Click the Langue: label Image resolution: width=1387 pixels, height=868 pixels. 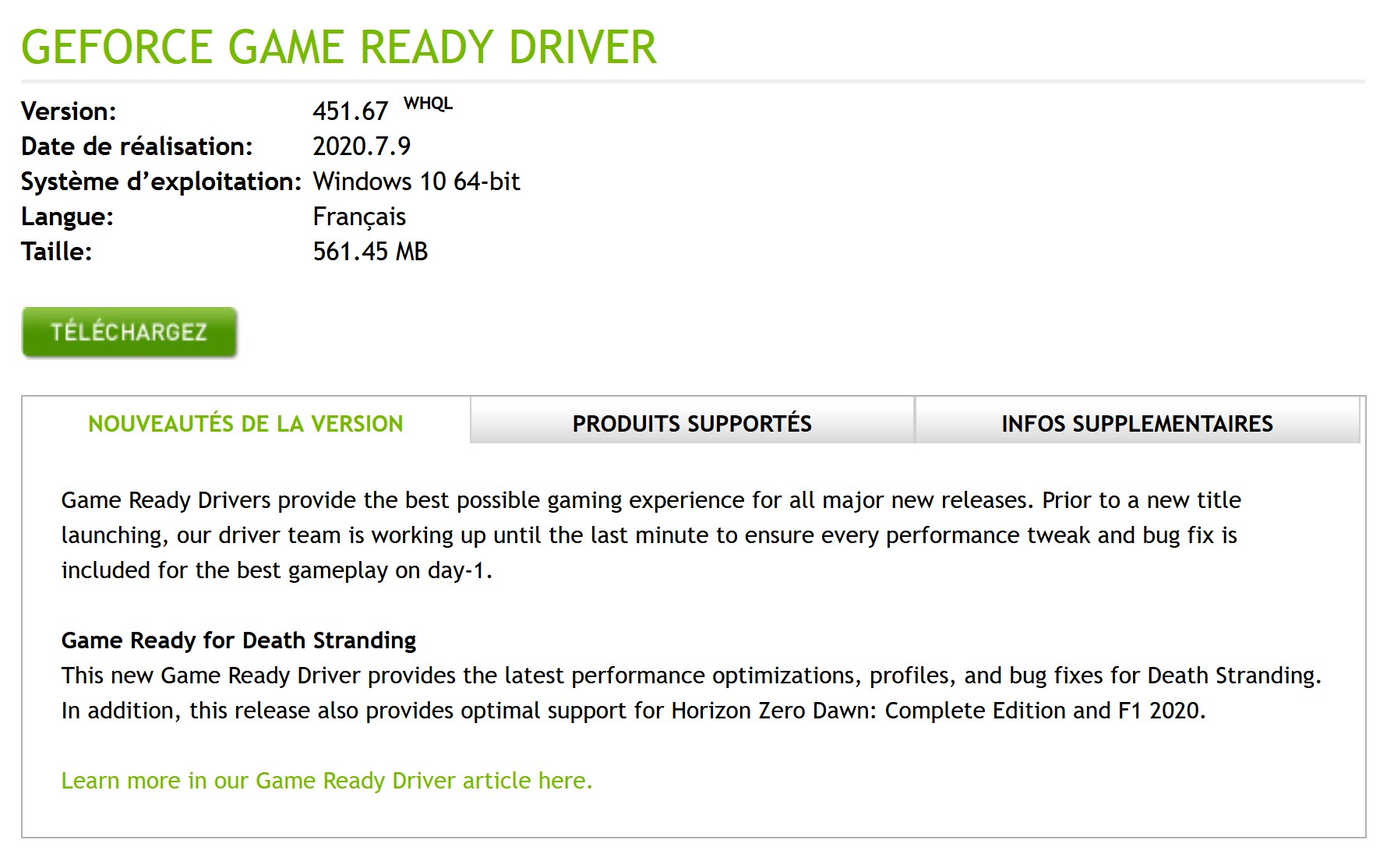tap(67, 217)
